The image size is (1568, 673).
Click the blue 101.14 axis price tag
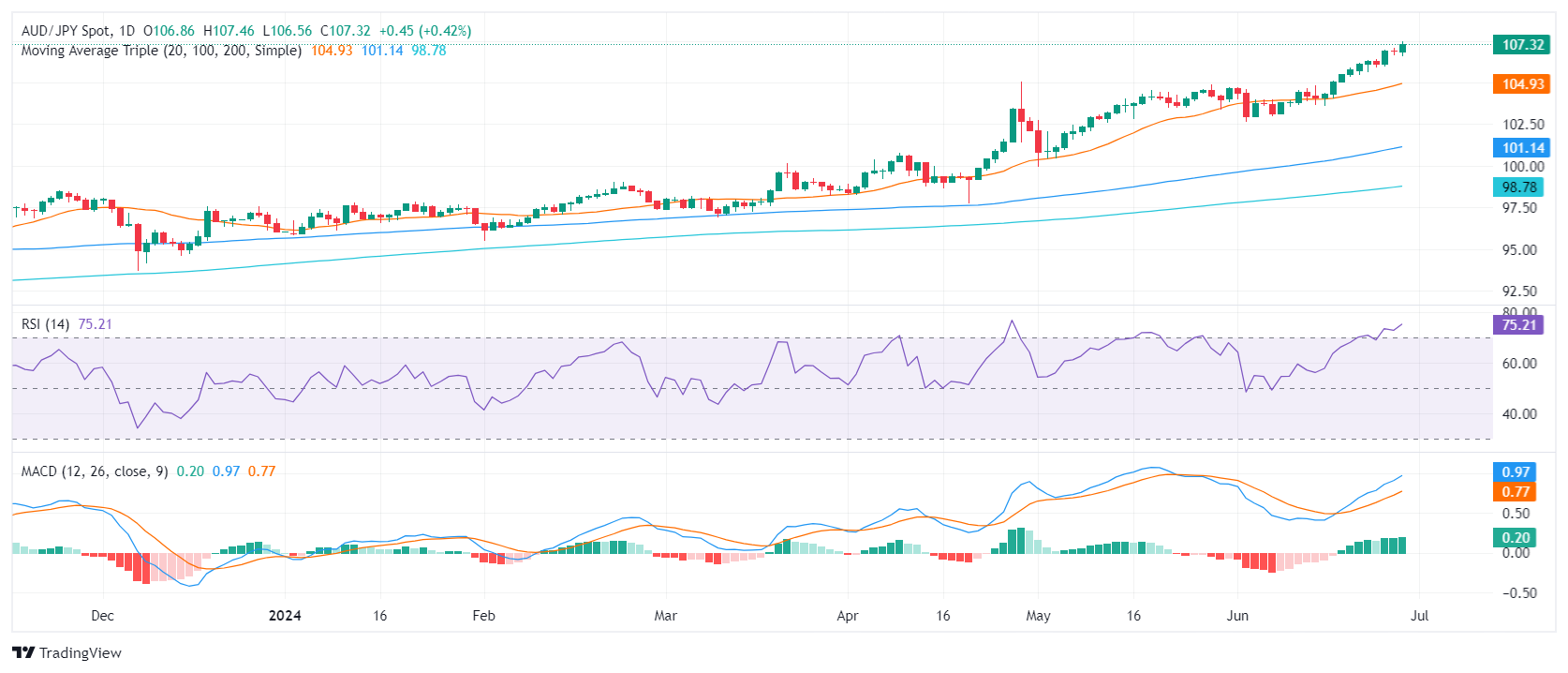(x=1522, y=148)
